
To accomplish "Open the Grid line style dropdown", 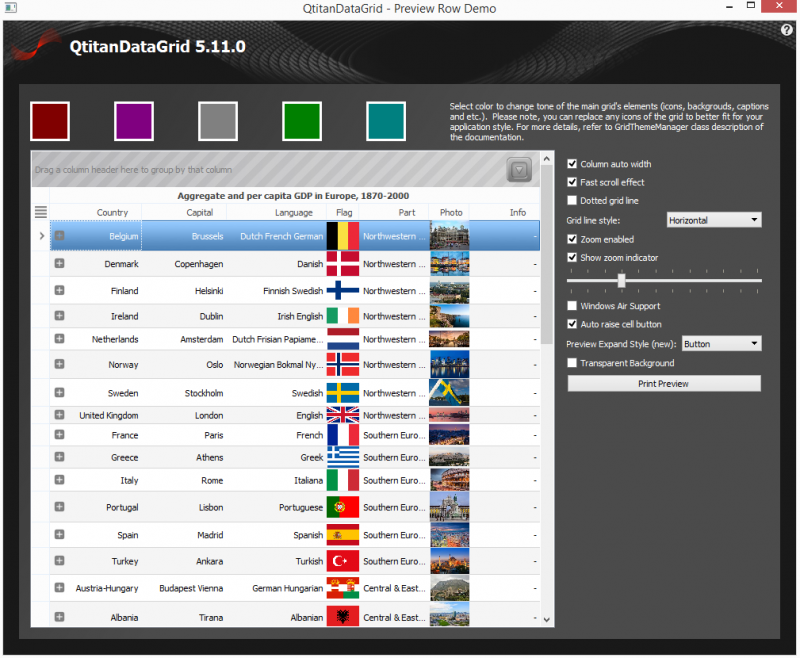I will point(714,219).
